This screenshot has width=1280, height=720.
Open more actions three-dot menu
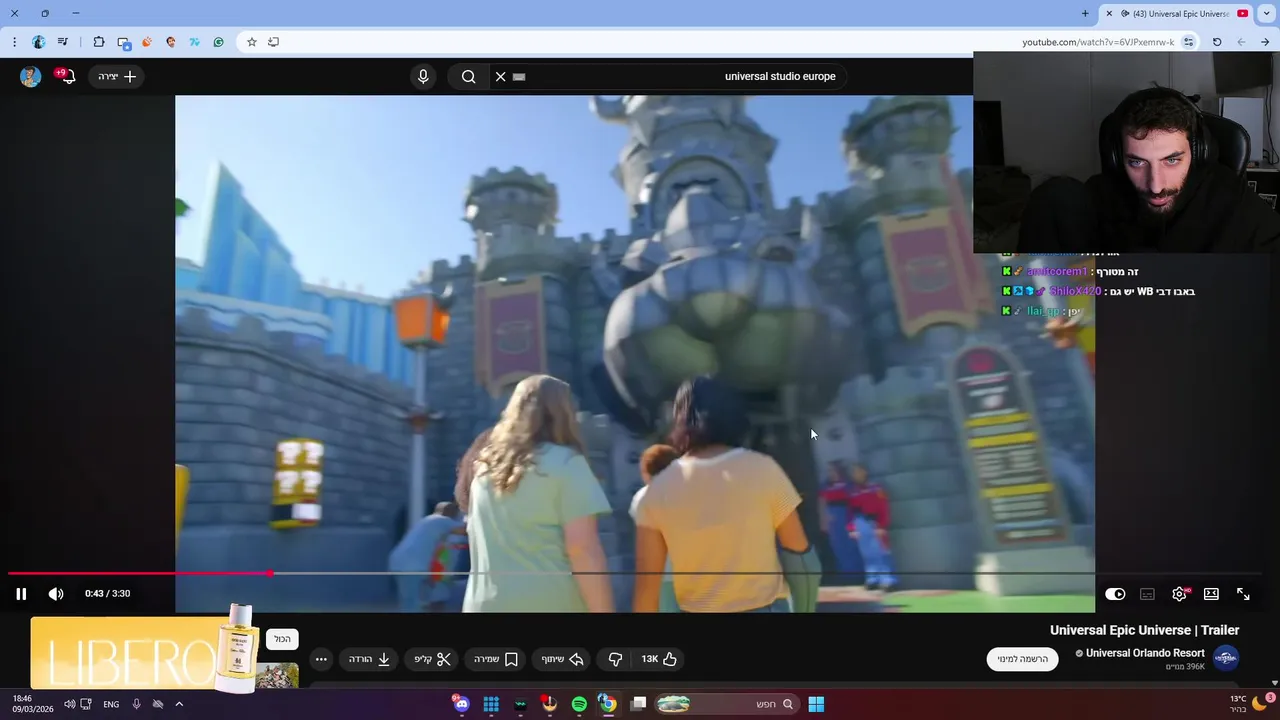[x=321, y=659]
